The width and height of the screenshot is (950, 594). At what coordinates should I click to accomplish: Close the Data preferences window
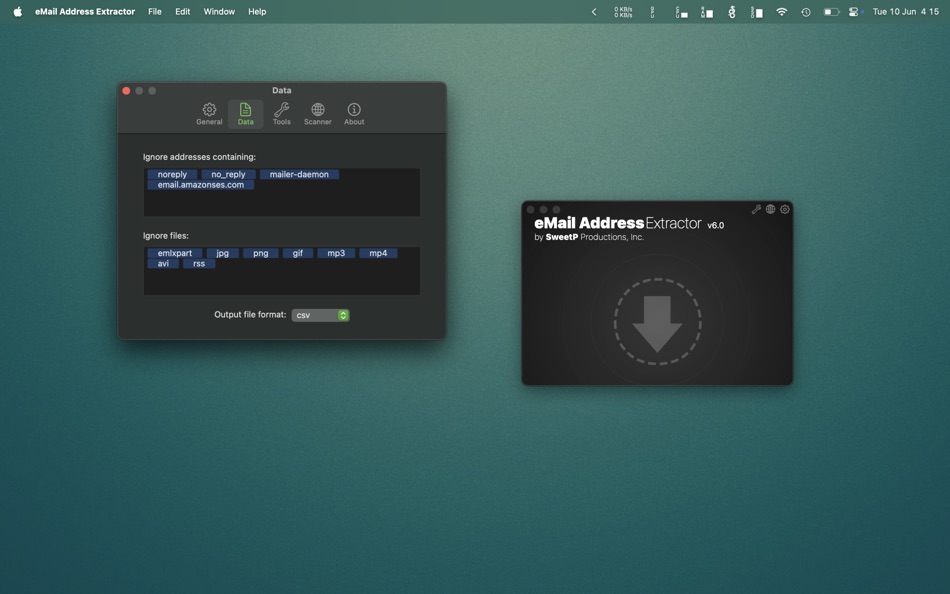point(126,91)
